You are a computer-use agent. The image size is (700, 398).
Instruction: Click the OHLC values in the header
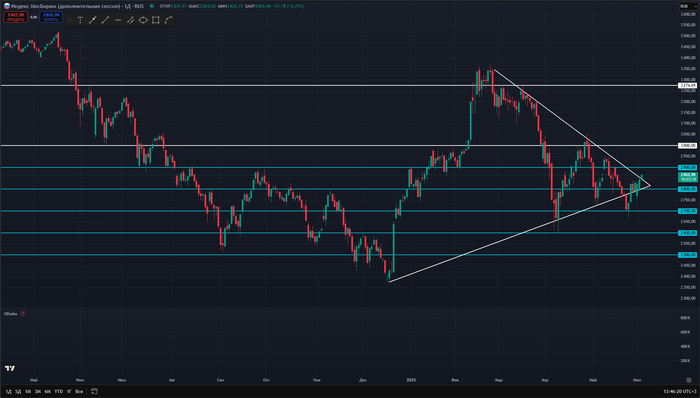click(x=232, y=6)
